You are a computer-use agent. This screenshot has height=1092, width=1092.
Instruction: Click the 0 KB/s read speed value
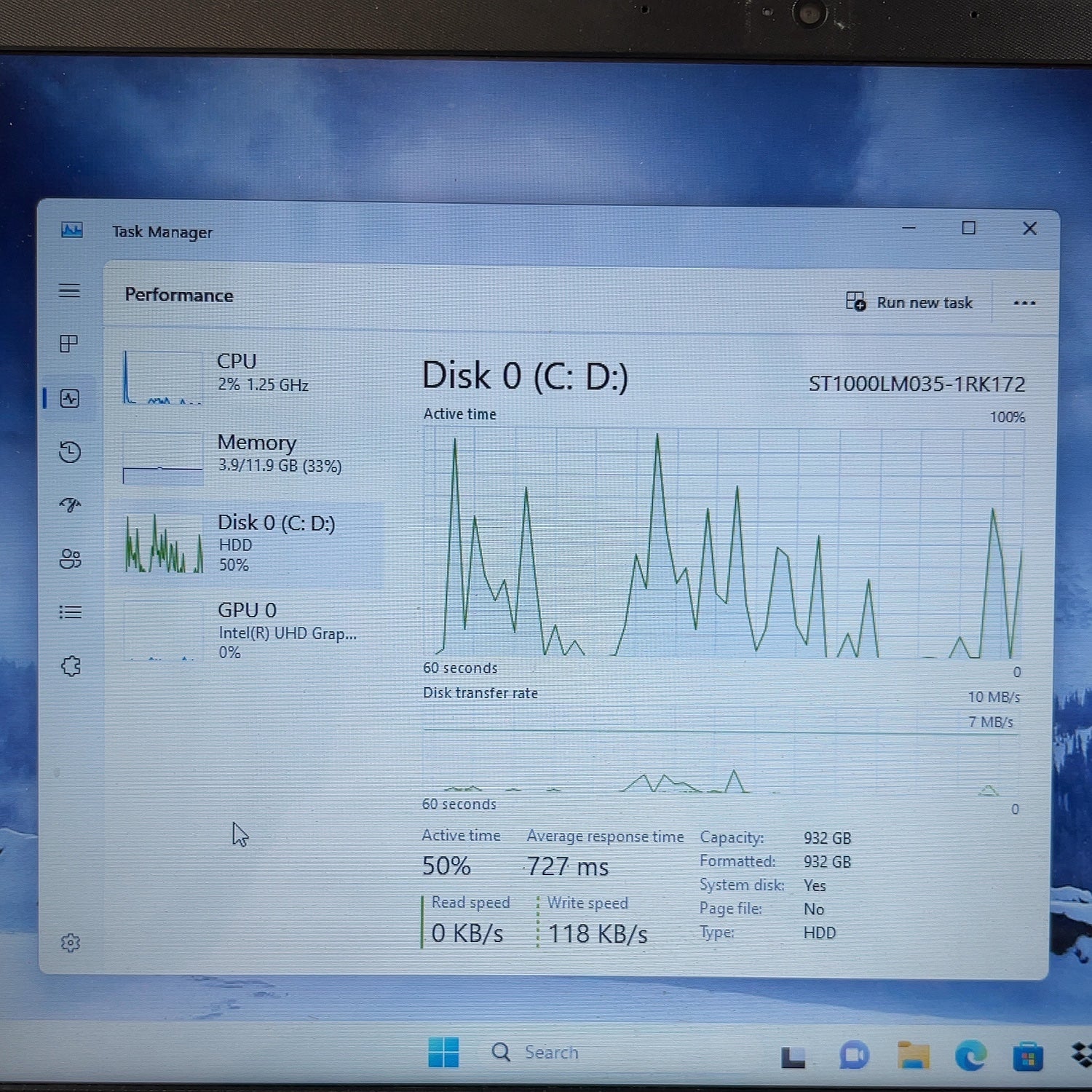[467, 933]
